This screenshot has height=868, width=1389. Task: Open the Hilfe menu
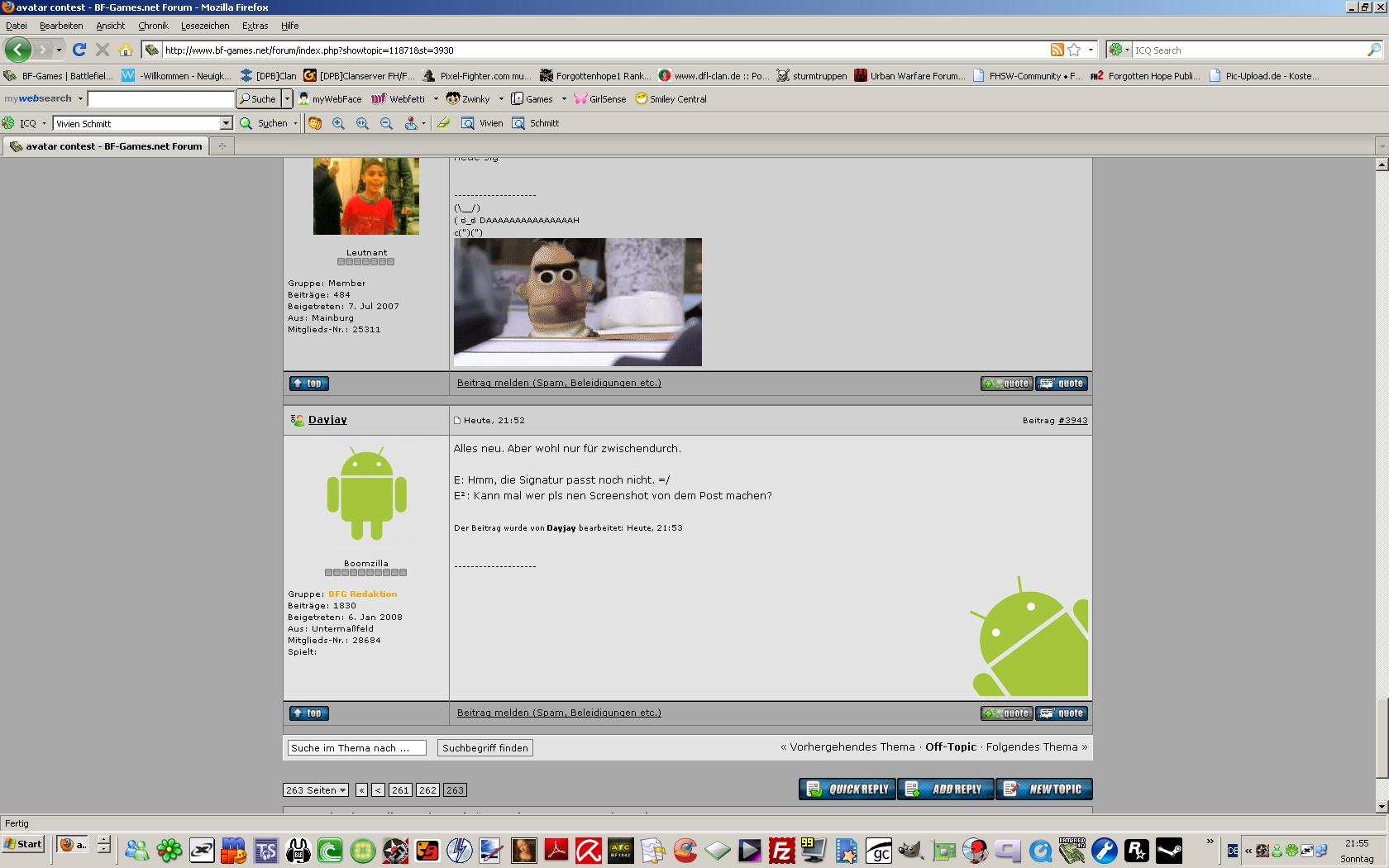pos(289,26)
